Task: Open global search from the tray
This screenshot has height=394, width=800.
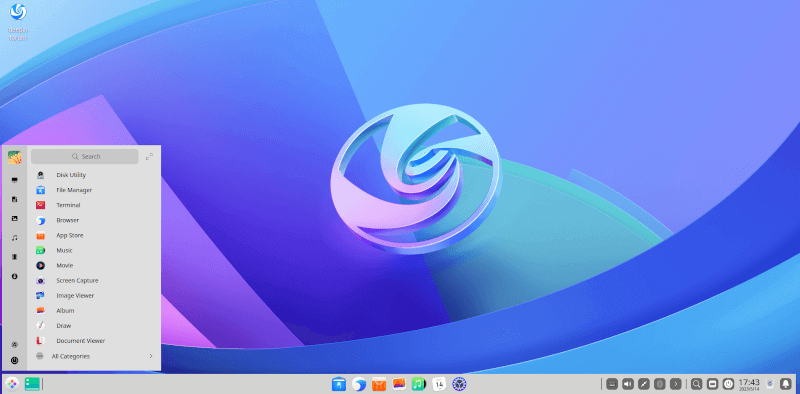Action: (696, 384)
